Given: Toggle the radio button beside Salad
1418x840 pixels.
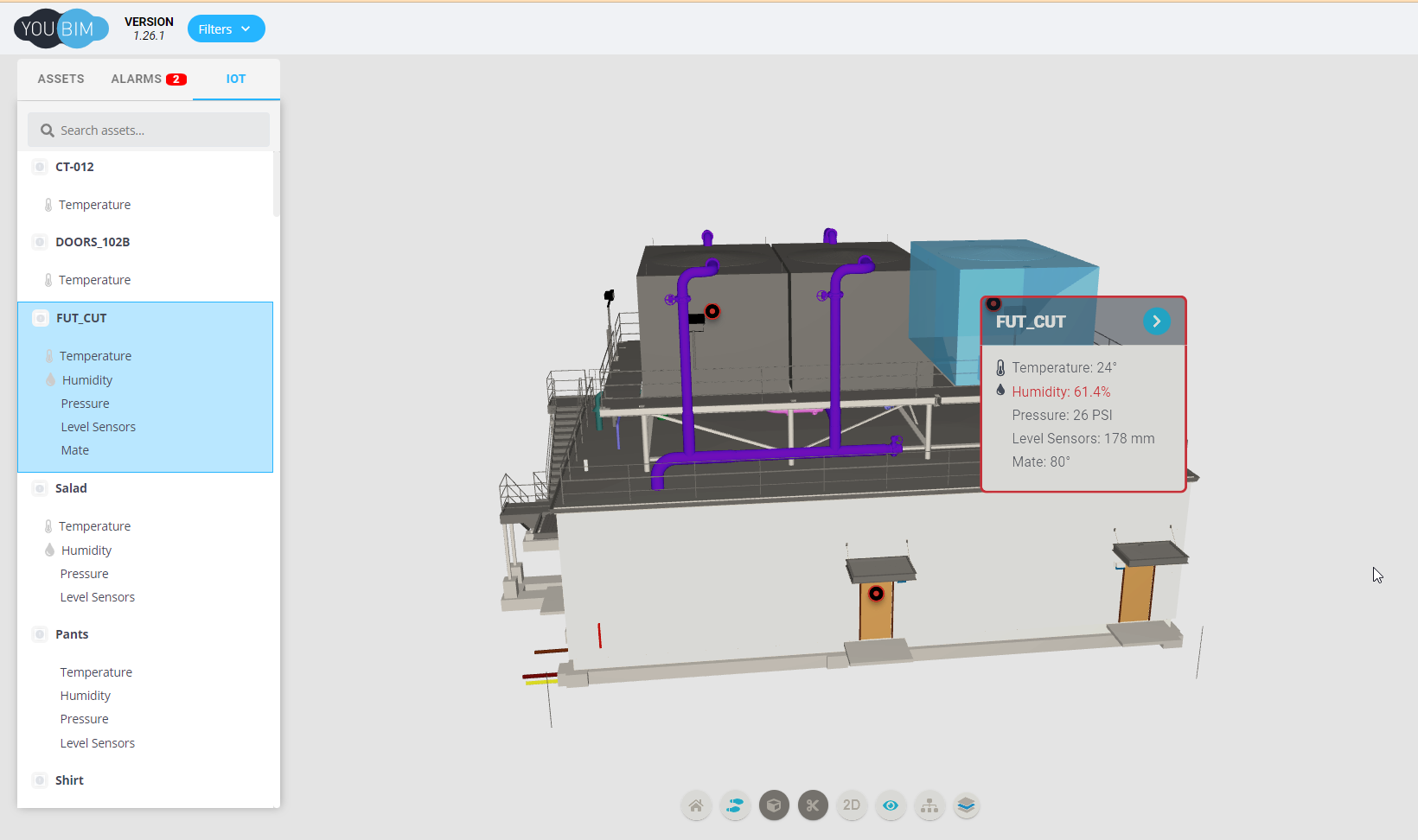Looking at the screenshot, I should point(40,488).
